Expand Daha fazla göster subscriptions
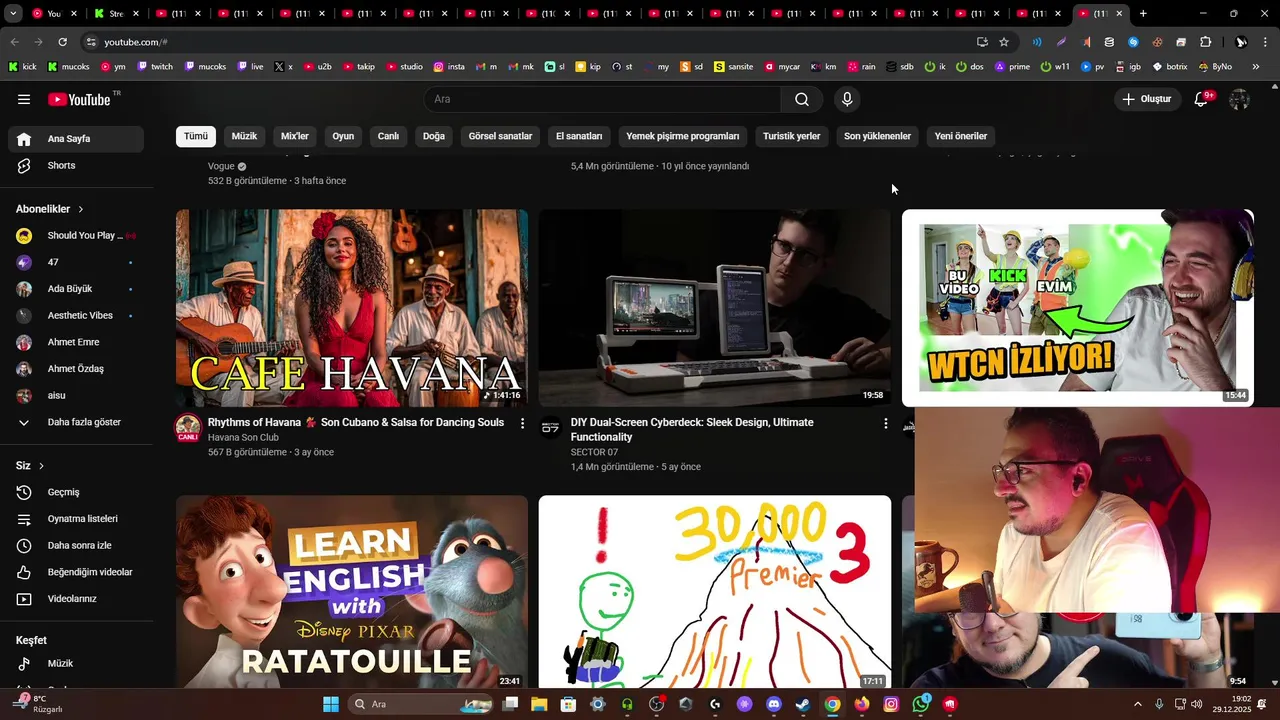This screenshot has height=720, width=1280. point(76,422)
